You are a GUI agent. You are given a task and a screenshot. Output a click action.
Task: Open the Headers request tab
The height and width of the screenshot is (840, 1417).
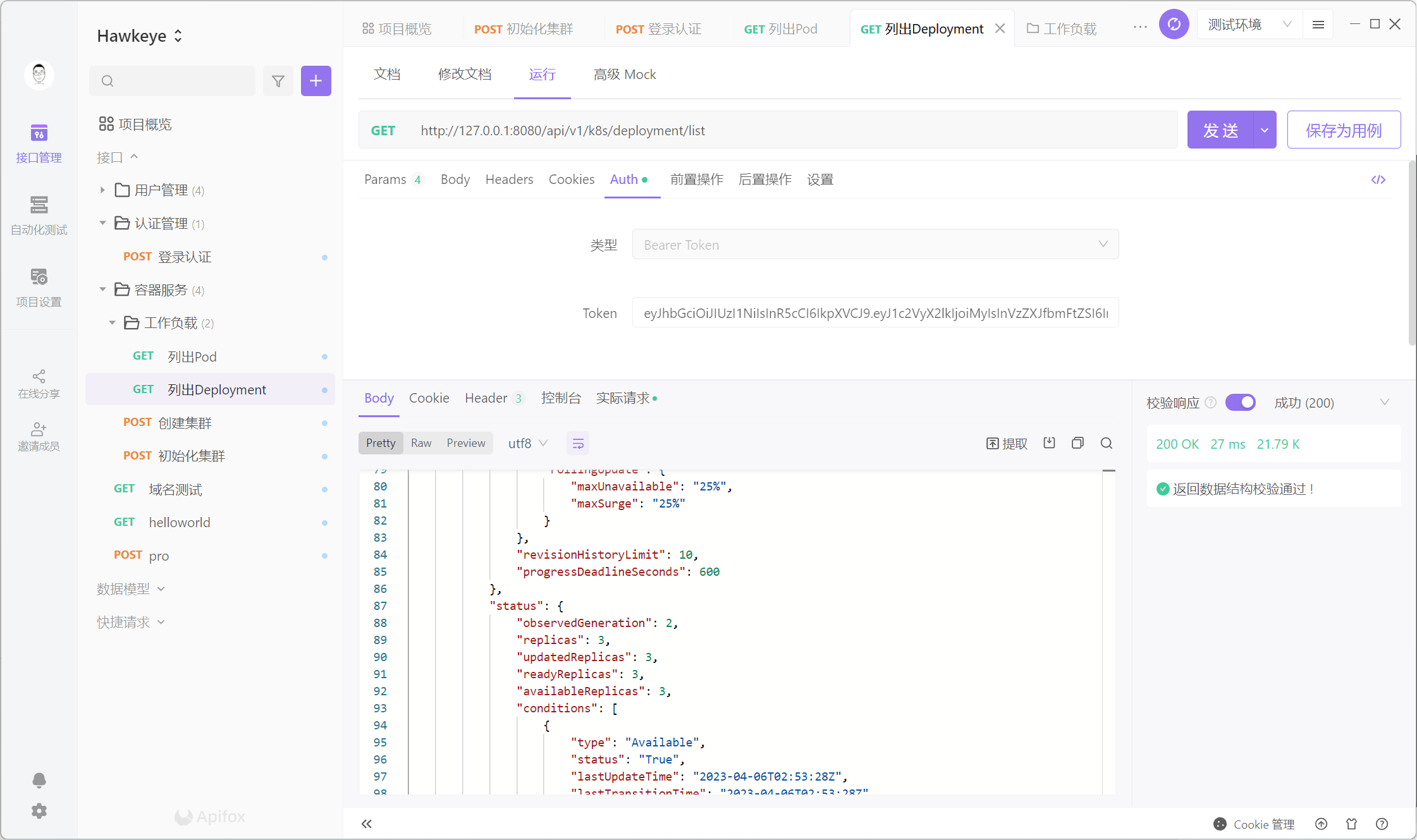(x=509, y=180)
